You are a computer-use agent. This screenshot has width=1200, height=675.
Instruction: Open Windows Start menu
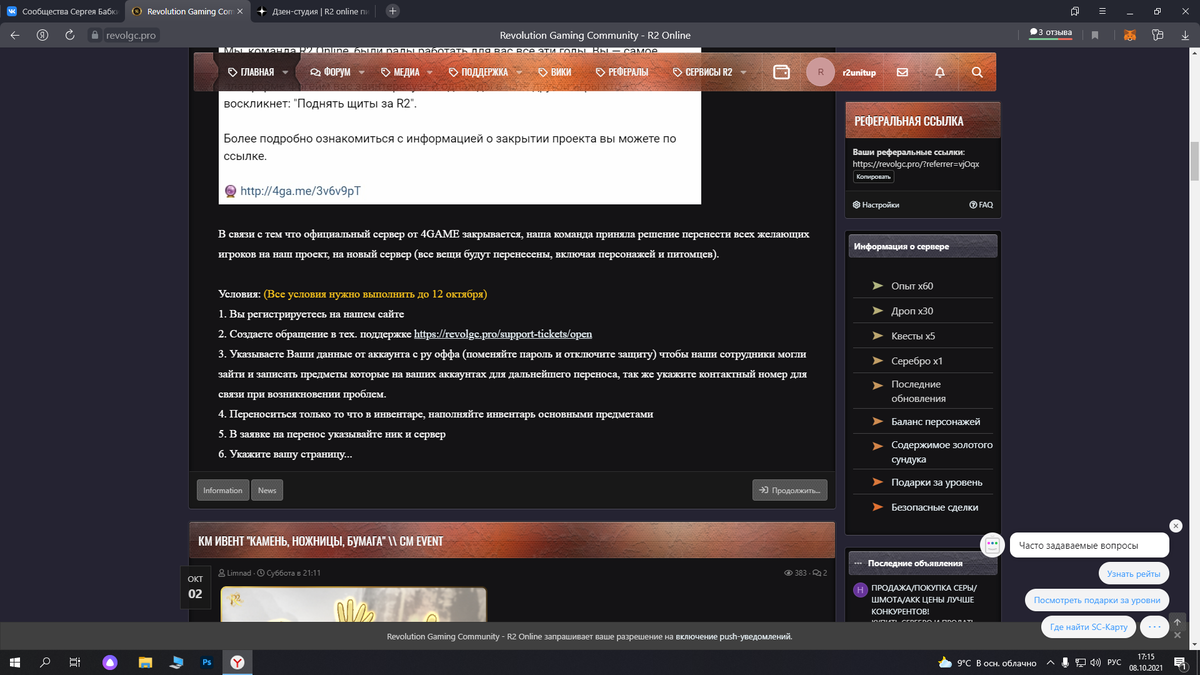click(x=15, y=662)
